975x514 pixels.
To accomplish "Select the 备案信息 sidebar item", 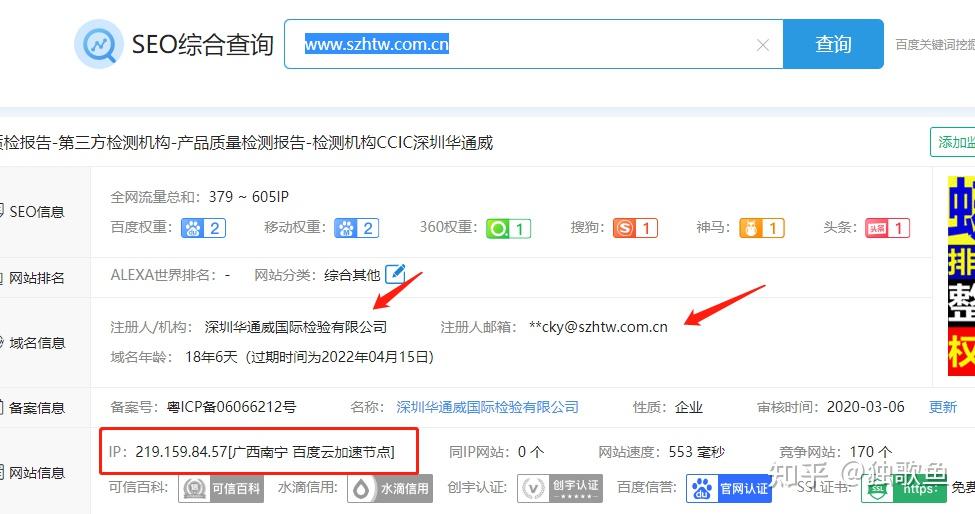I will (37, 408).
